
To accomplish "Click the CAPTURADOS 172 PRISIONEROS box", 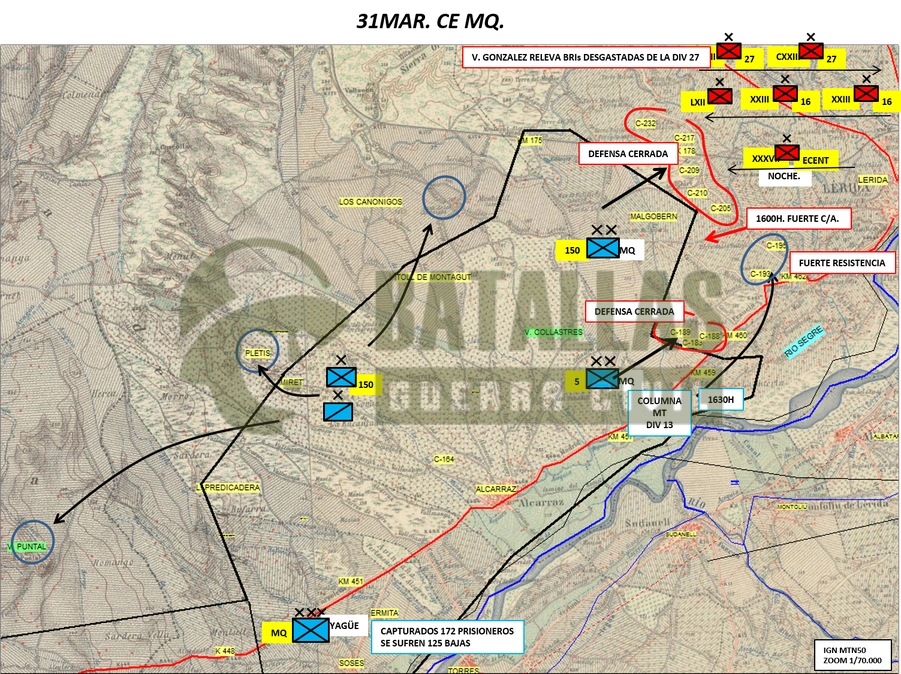I will point(447,637).
